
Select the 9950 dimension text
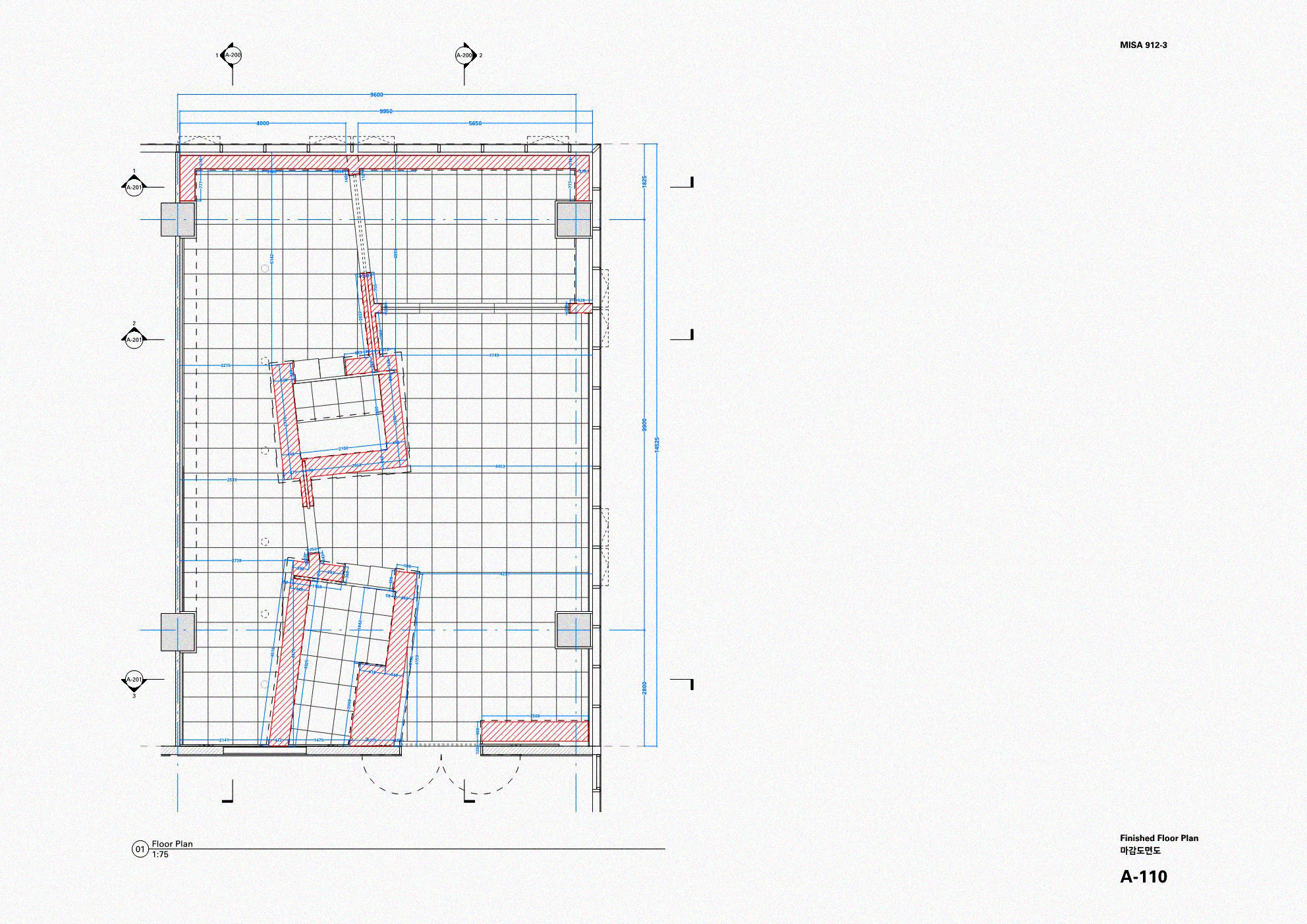click(x=386, y=111)
